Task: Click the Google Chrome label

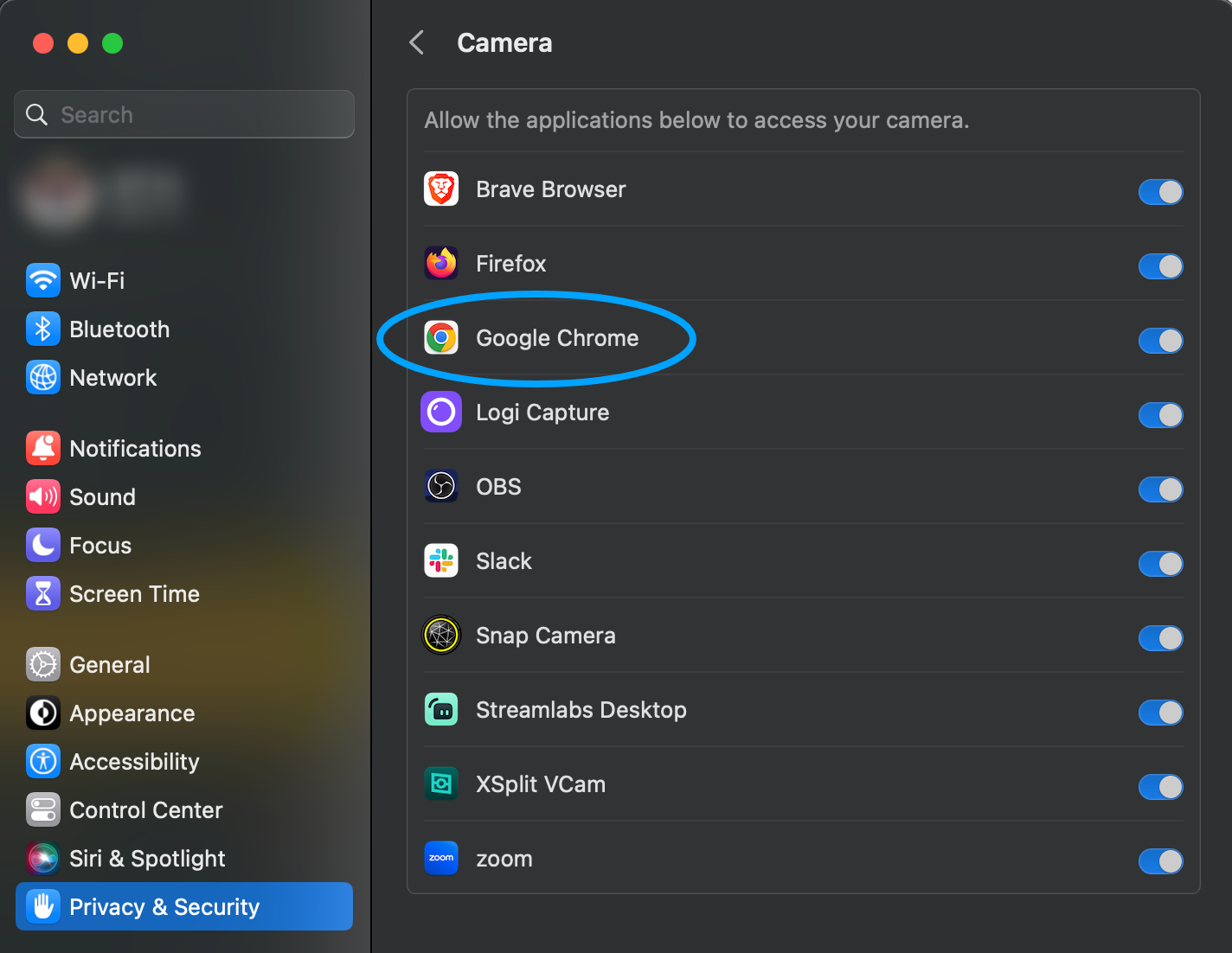Action: coord(557,337)
